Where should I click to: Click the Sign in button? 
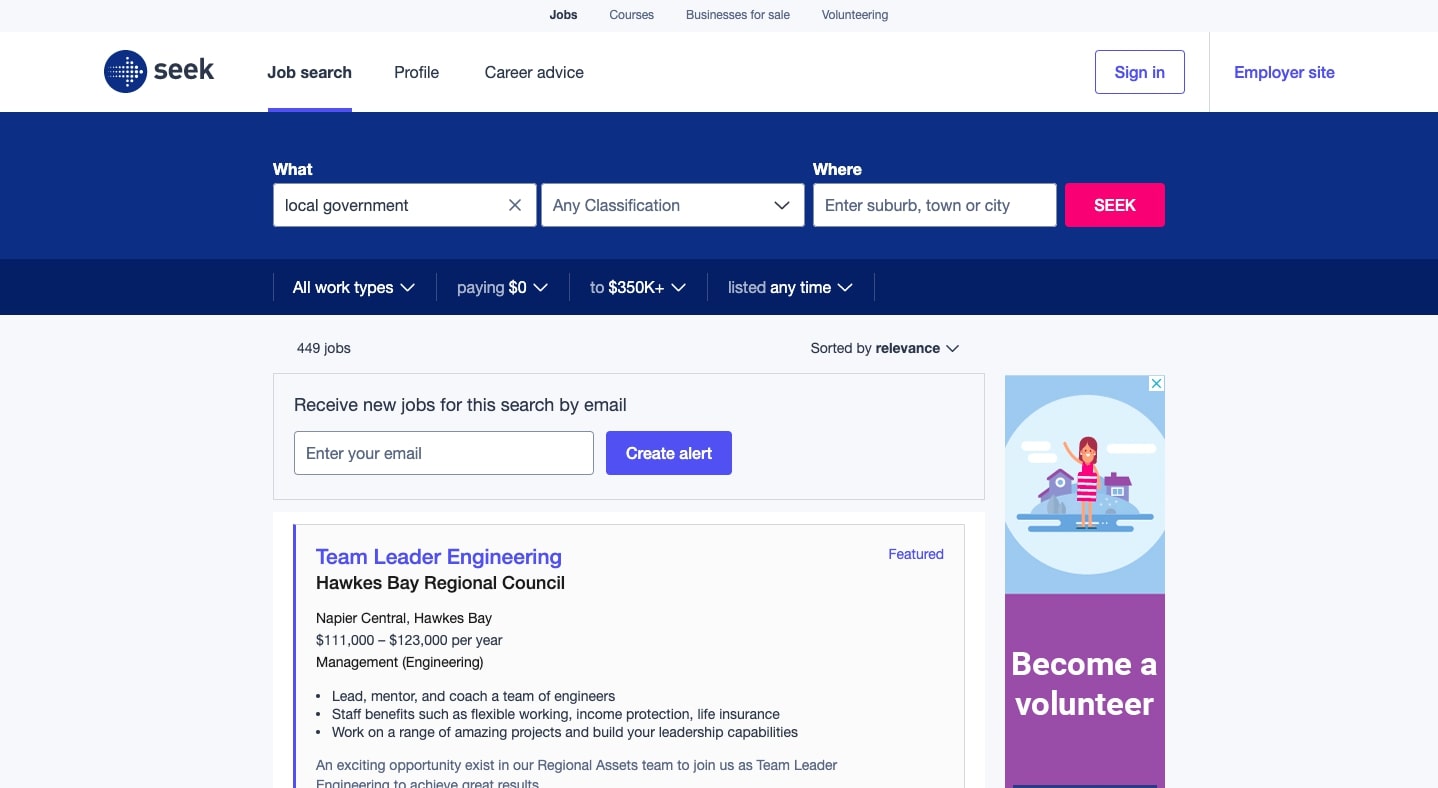(1140, 72)
